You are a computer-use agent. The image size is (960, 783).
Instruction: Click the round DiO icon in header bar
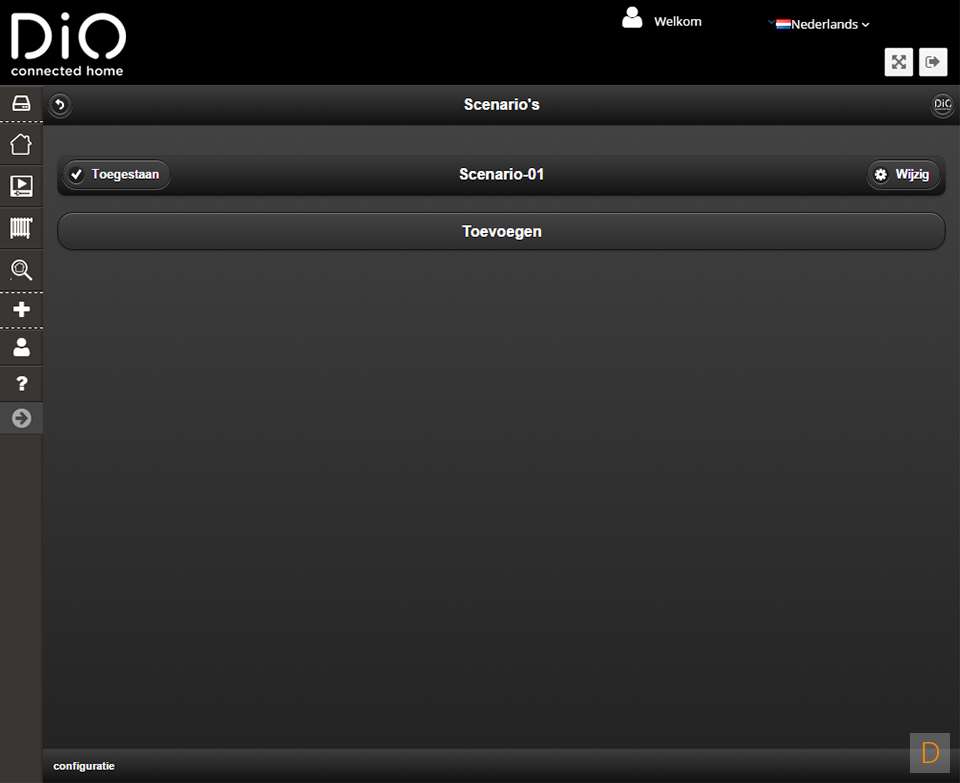(942, 105)
